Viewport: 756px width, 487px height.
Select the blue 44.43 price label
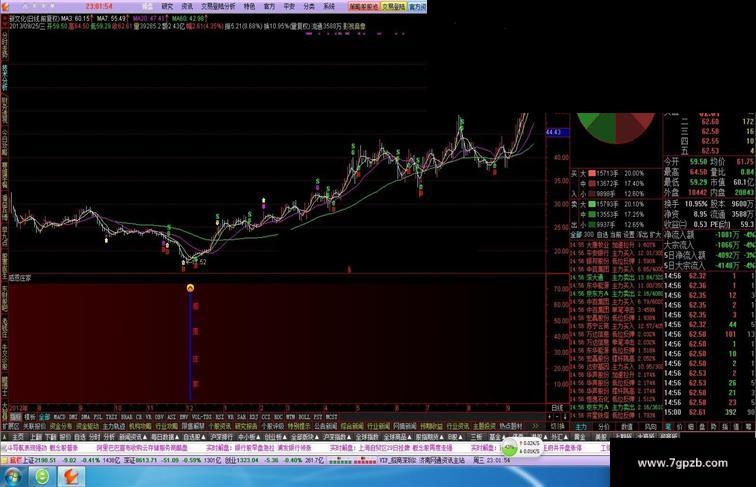(x=557, y=132)
